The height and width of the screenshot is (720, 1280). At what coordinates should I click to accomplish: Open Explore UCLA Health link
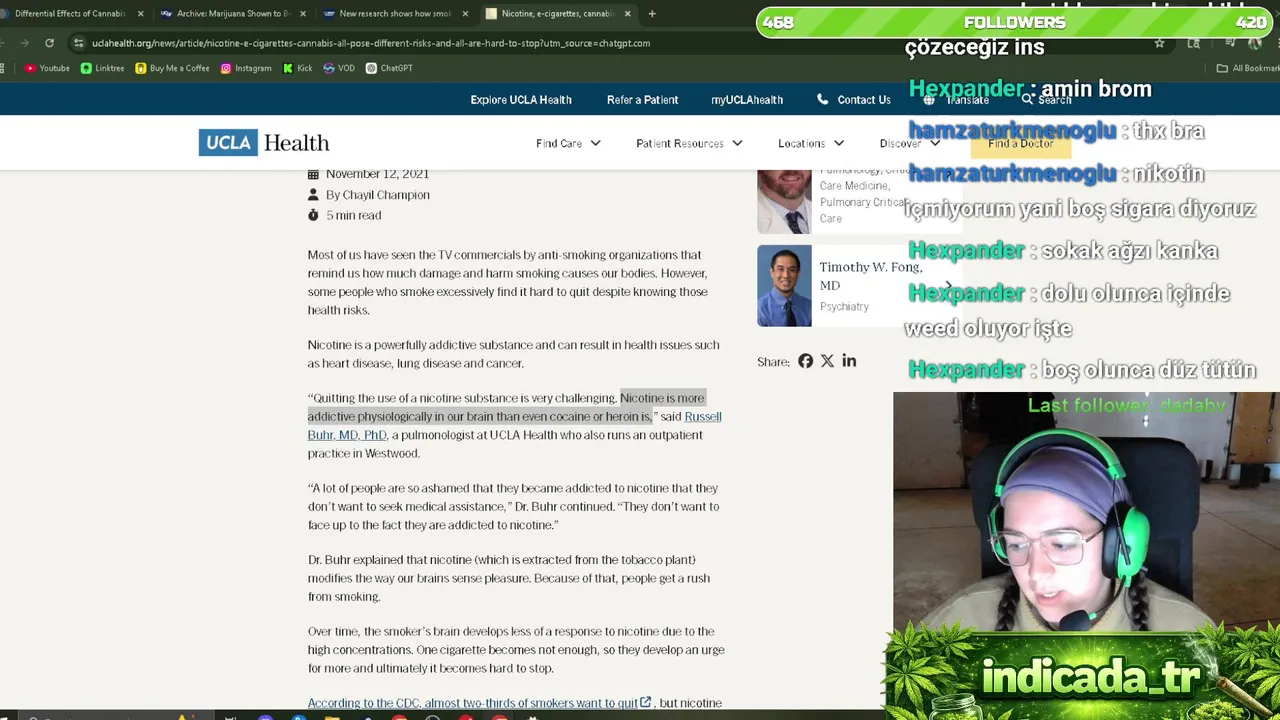click(521, 100)
